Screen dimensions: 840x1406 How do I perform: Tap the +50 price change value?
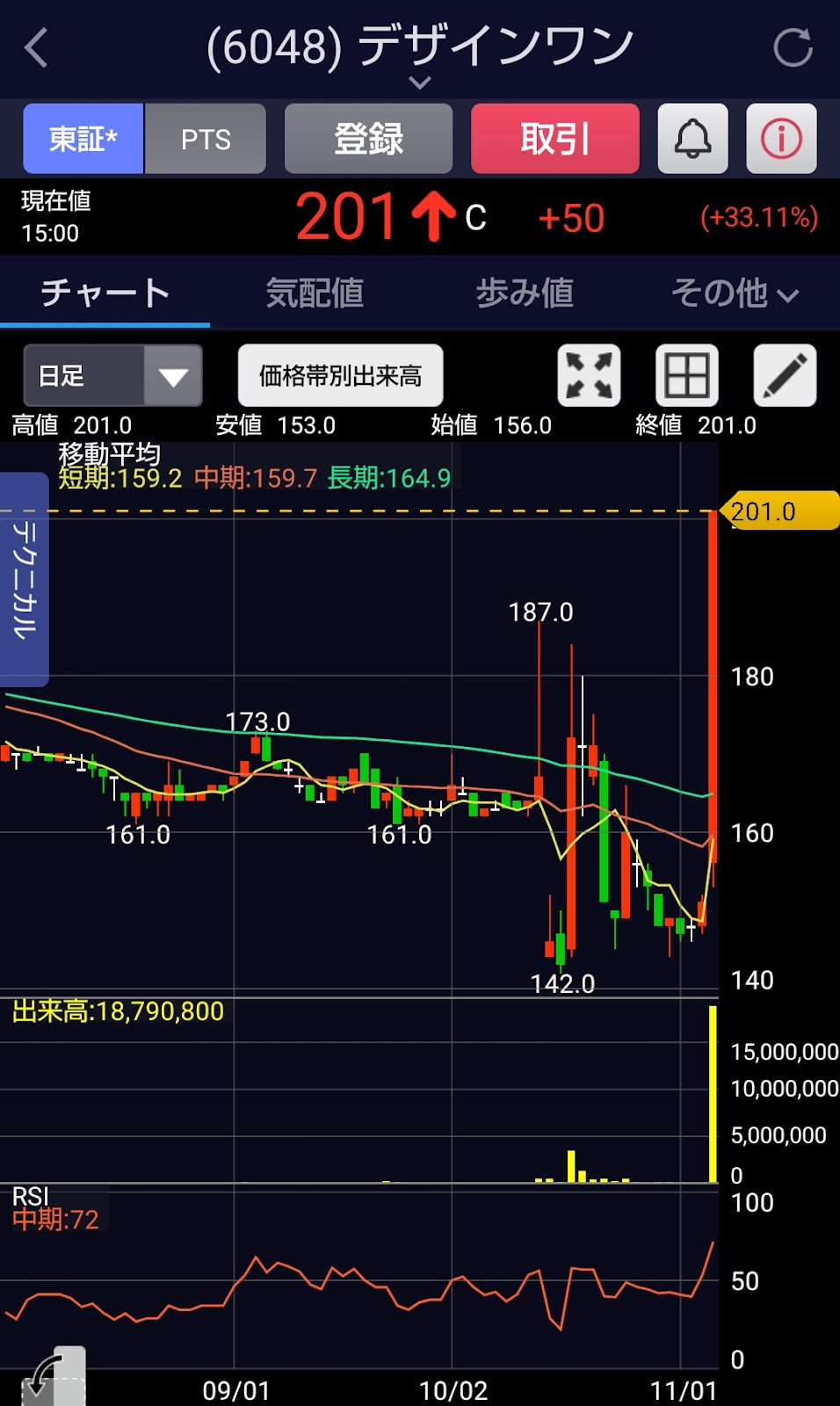click(x=571, y=218)
